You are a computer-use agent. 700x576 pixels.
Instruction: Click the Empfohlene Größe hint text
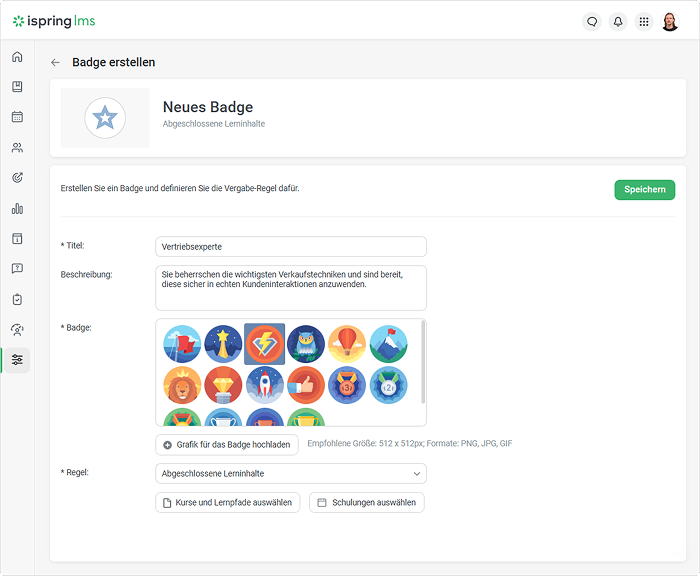coord(410,443)
